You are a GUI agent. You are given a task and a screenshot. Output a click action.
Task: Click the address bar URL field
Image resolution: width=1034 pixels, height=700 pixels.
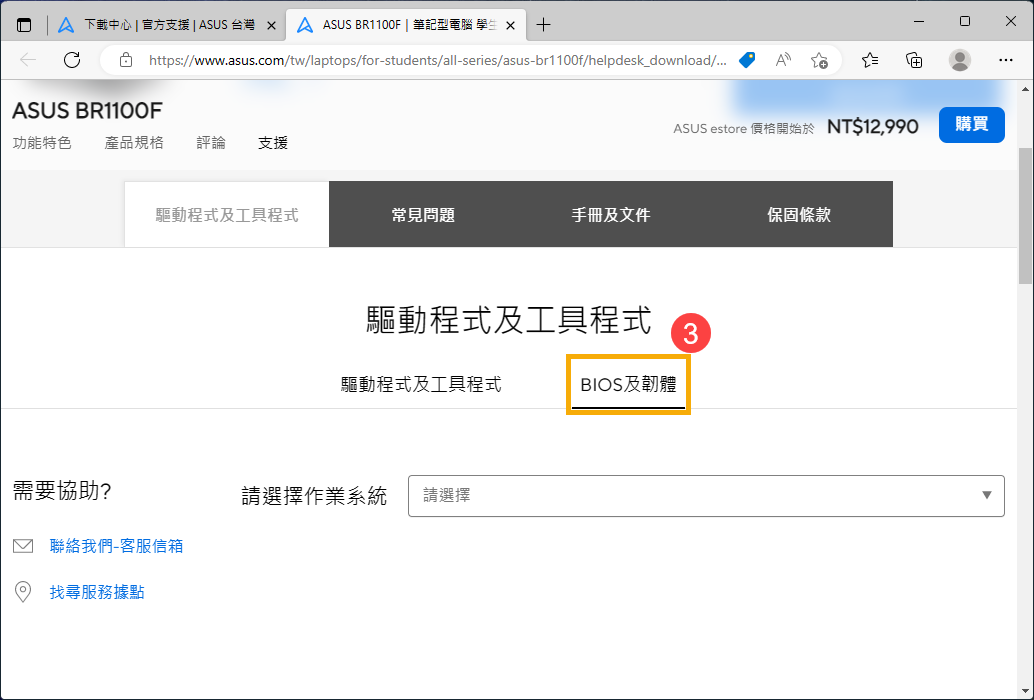pyautogui.click(x=437, y=61)
